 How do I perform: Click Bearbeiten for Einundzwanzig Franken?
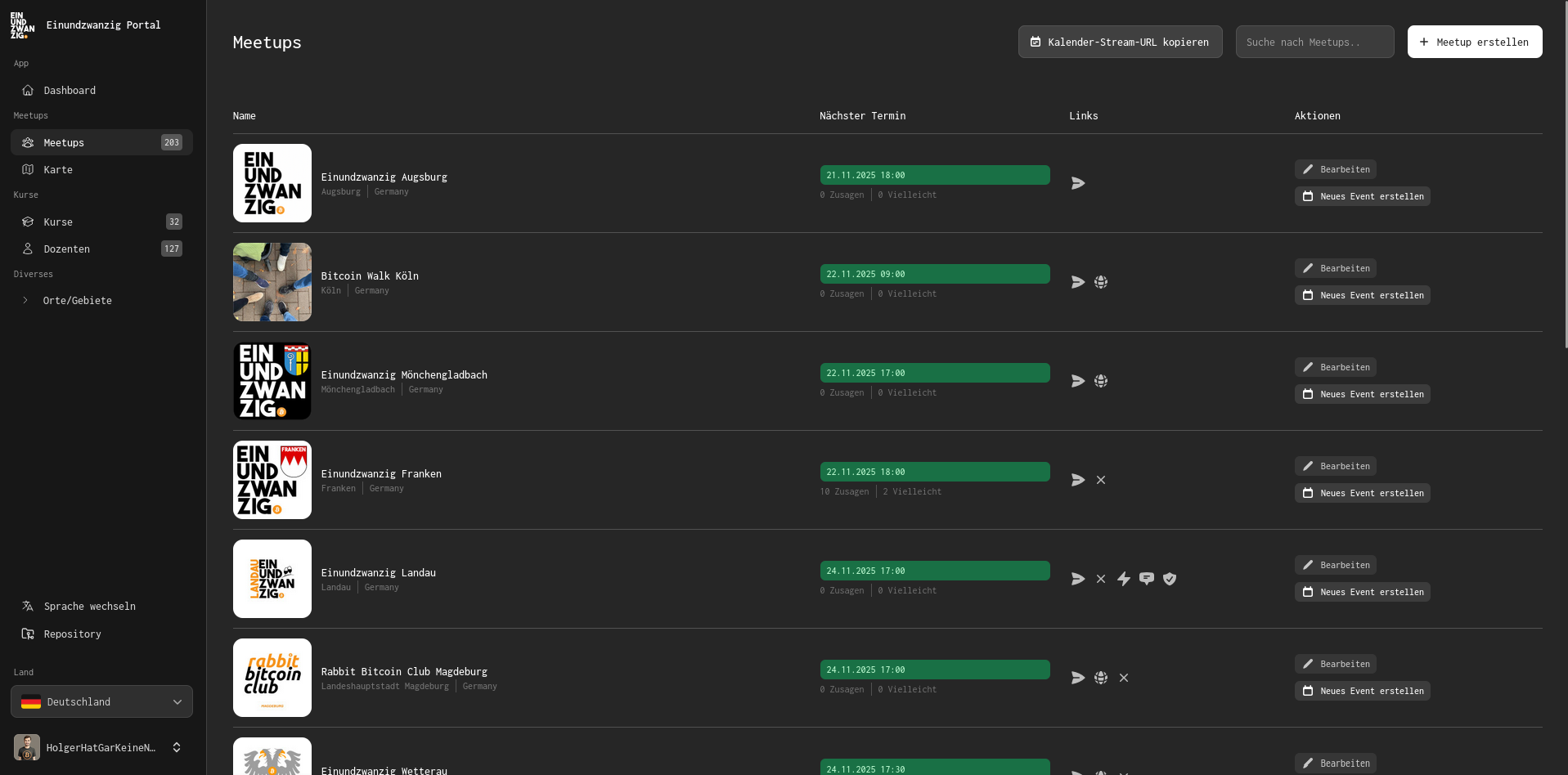(1335, 466)
